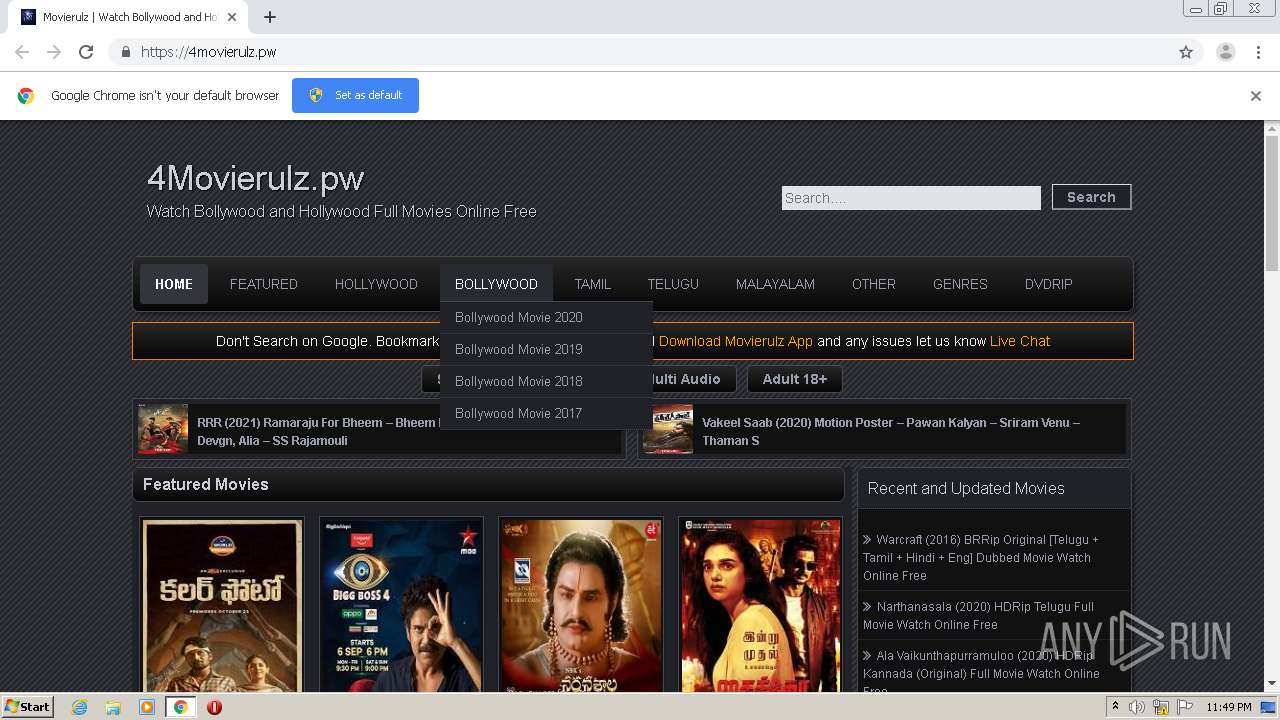Screen dimensions: 1280x720
Task: Open the HOLLYWOOD nav menu
Action: pyautogui.click(x=376, y=284)
